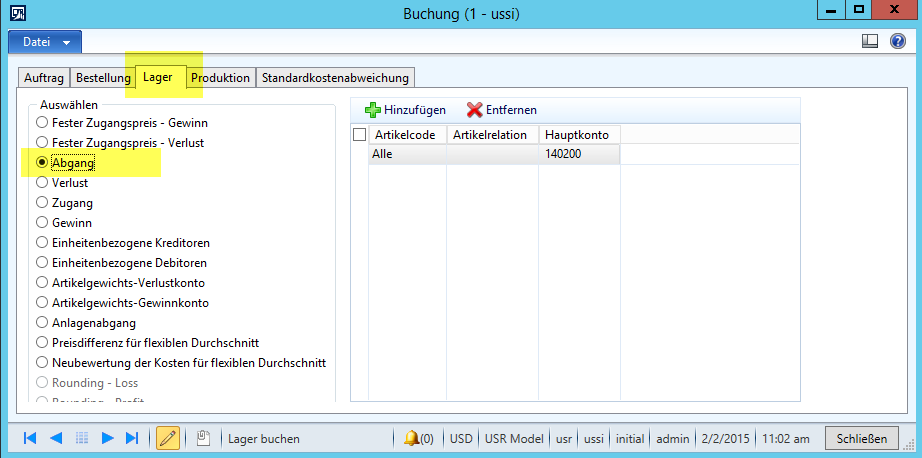Click the Entfernen button
Image resolution: width=922 pixels, height=458 pixels.
click(x=502, y=109)
